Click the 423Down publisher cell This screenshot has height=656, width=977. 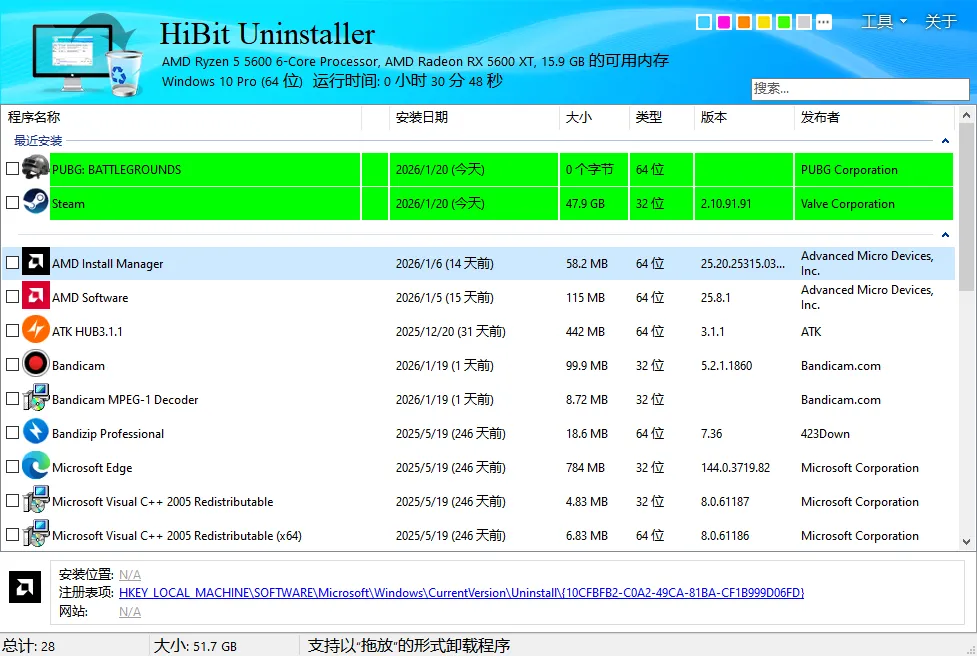point(825,434)
